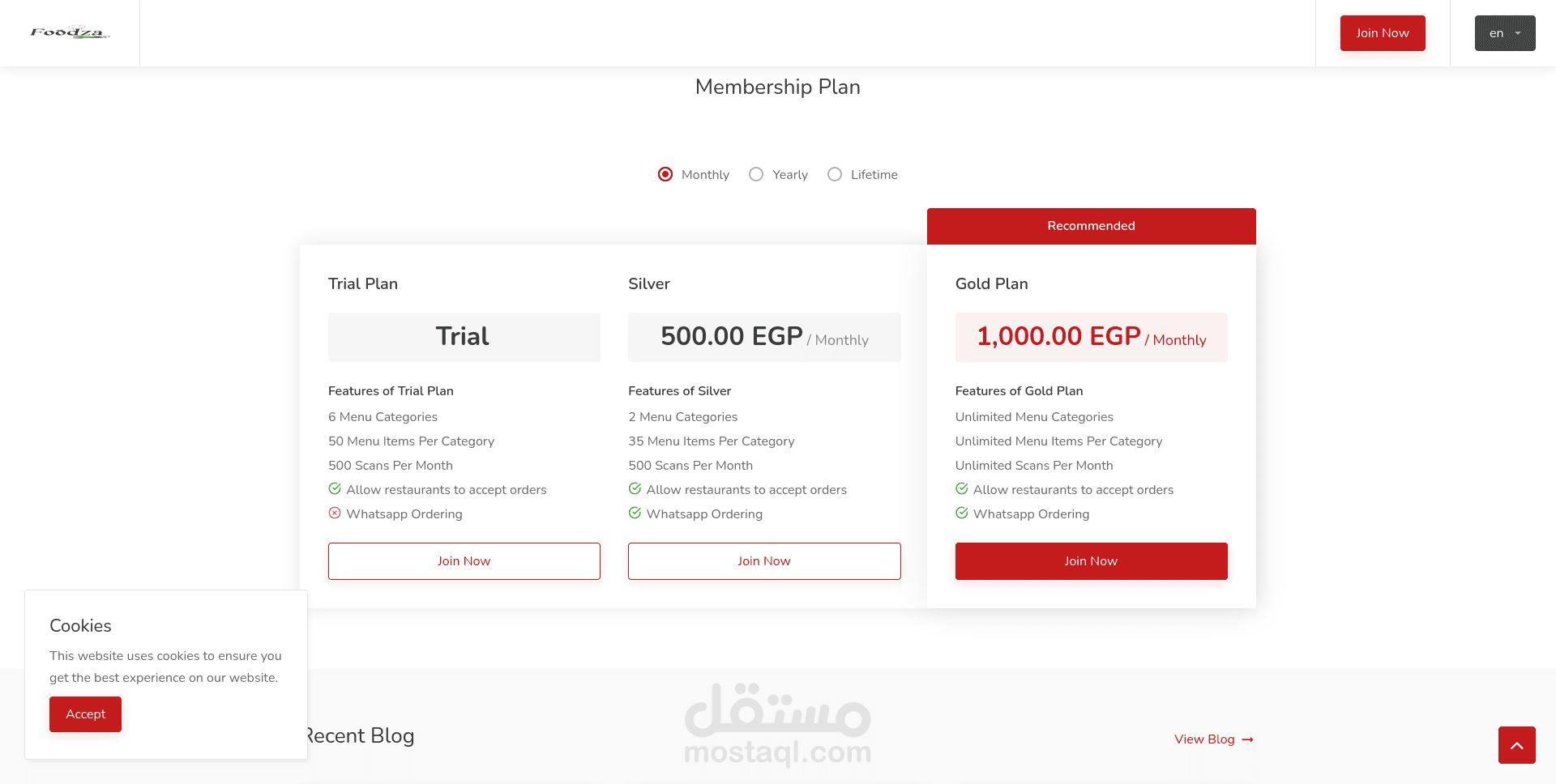This screenshot has width=1556, height=784.
Task: Click the 1,000.00 EGP price box
Action: click(x=1091, y=337)
